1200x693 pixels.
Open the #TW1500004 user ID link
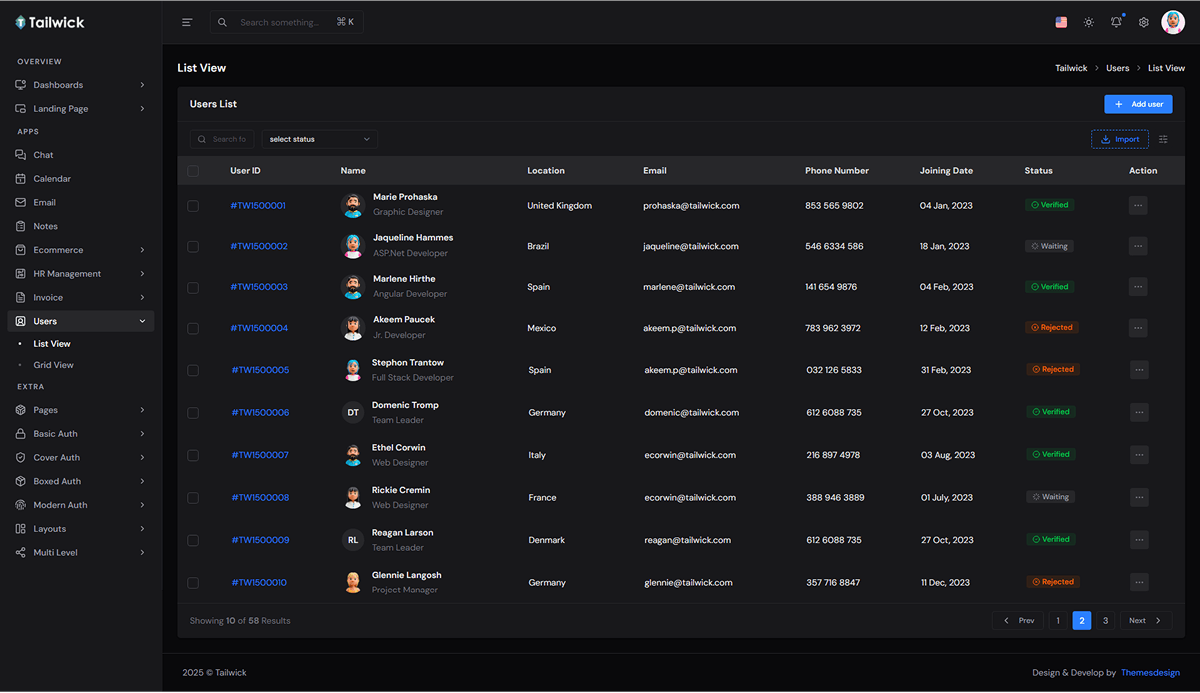coord(259,328)
